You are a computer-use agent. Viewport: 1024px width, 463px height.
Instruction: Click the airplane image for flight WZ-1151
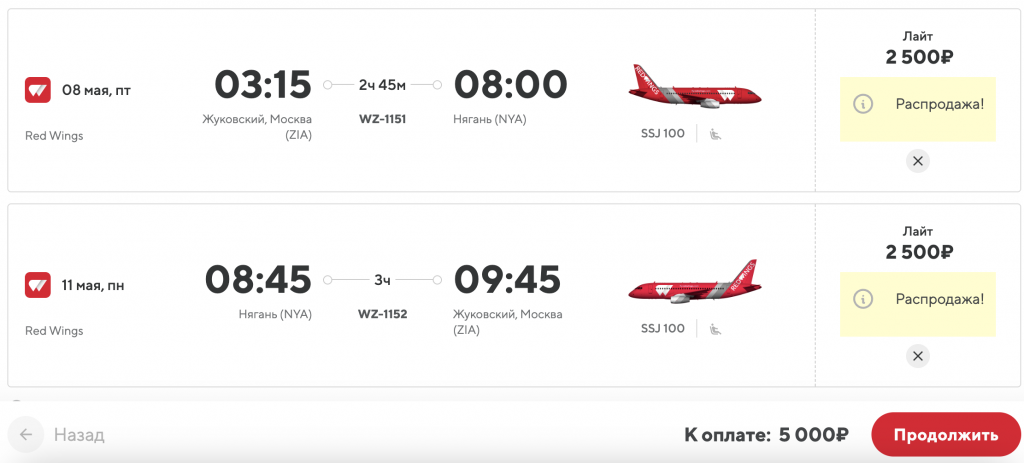[x=694, y=88]
